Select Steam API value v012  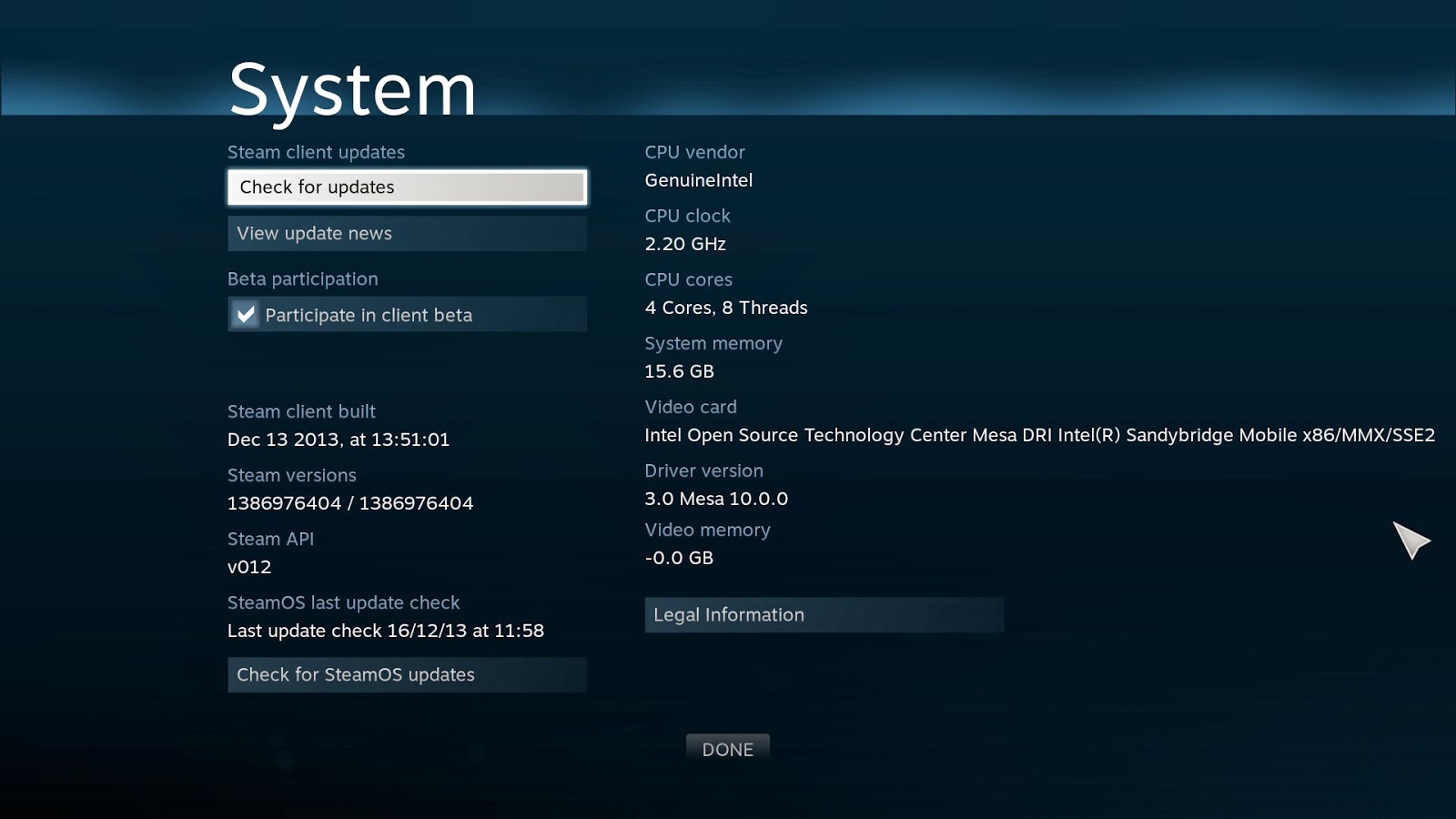[249, 566]
